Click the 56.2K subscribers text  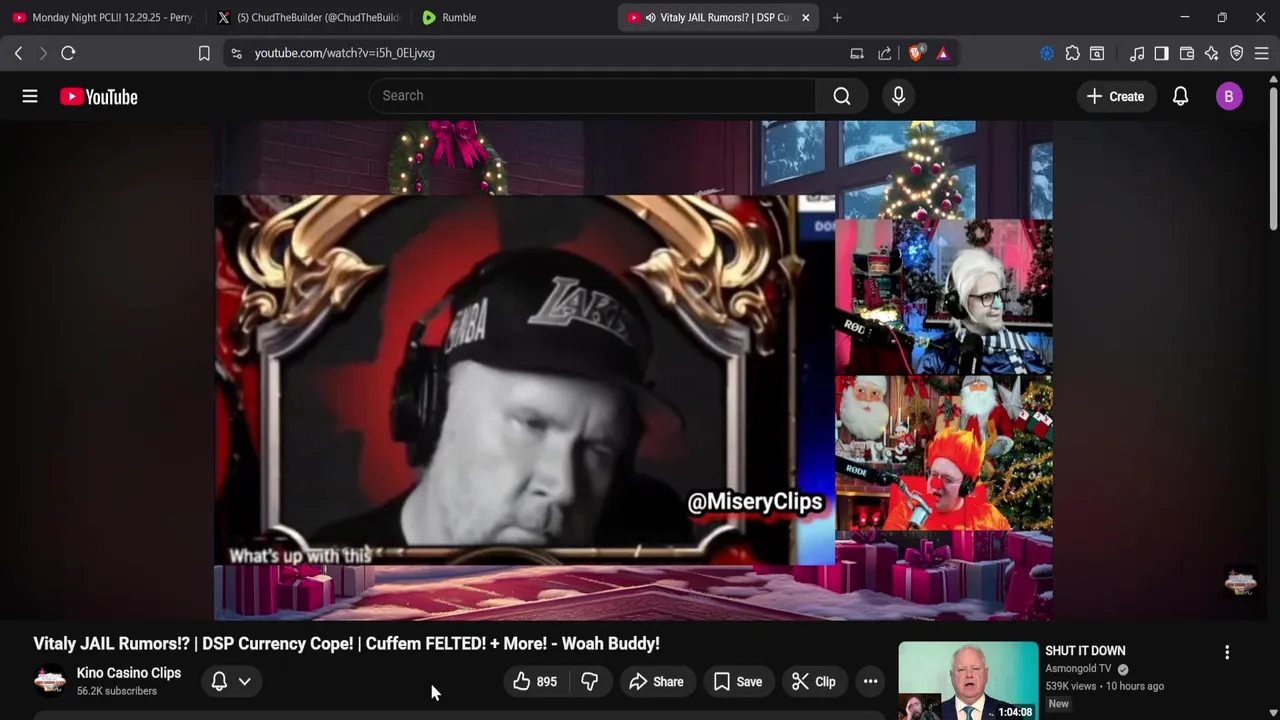pyautogui.click(x=117, y=691)
